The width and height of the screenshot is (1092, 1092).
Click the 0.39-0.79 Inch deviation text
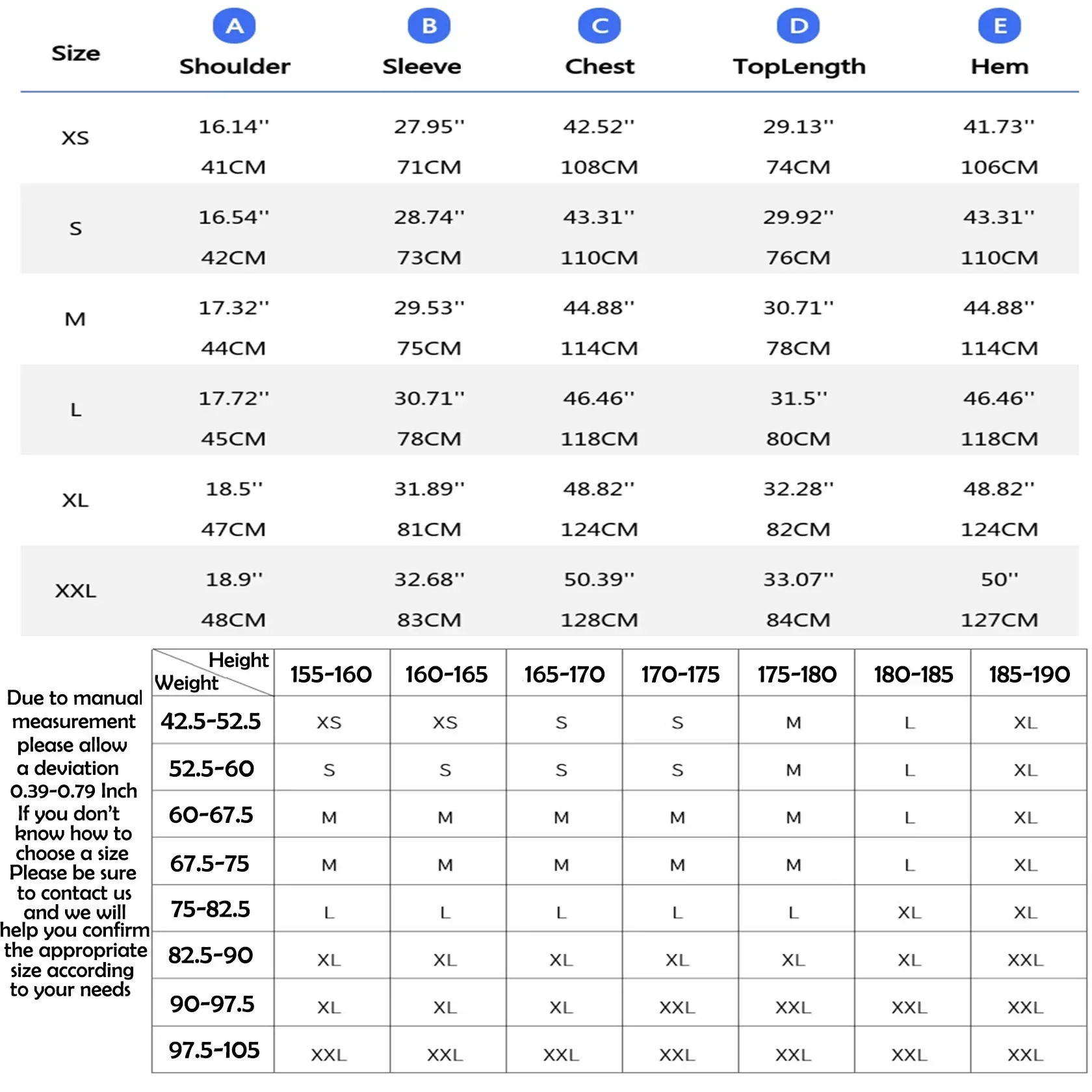[74, 791]
